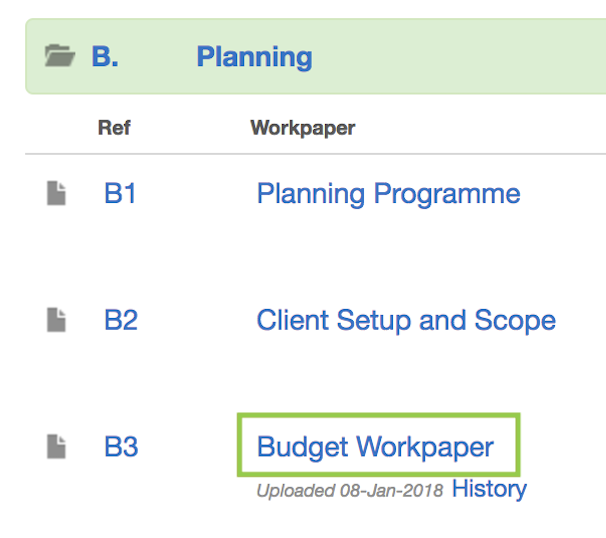The height and width of the screenshot is (538, 606).
Task: Click the Ref column header
Action: 114,128
